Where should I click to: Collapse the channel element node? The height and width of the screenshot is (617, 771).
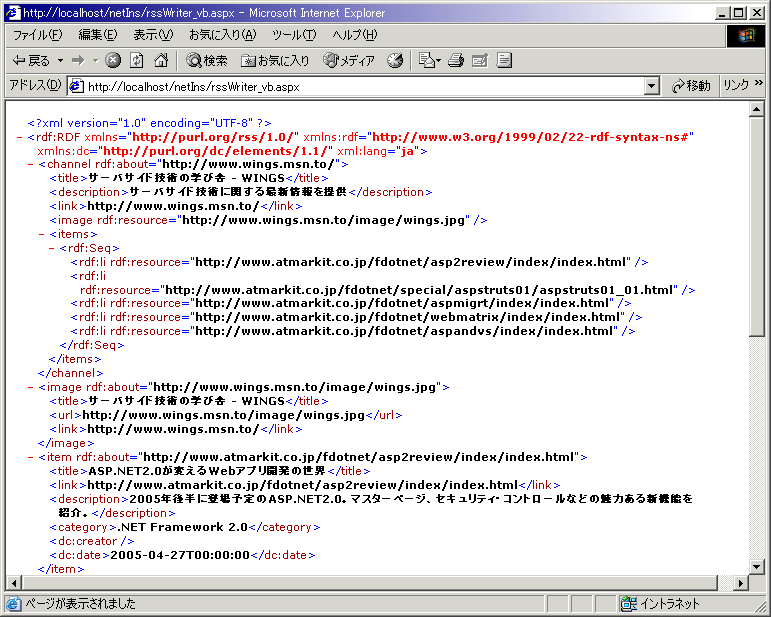pyautogui.click(x=30, y=165)
